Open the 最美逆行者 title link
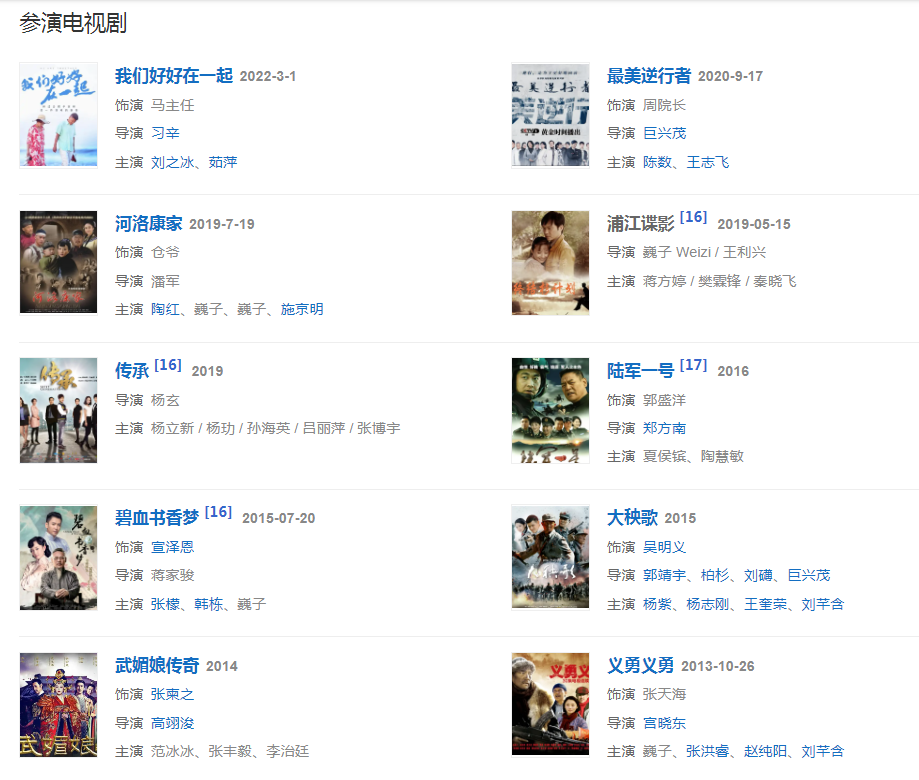Screen dimensions: 919x780 tap(649, 76)
